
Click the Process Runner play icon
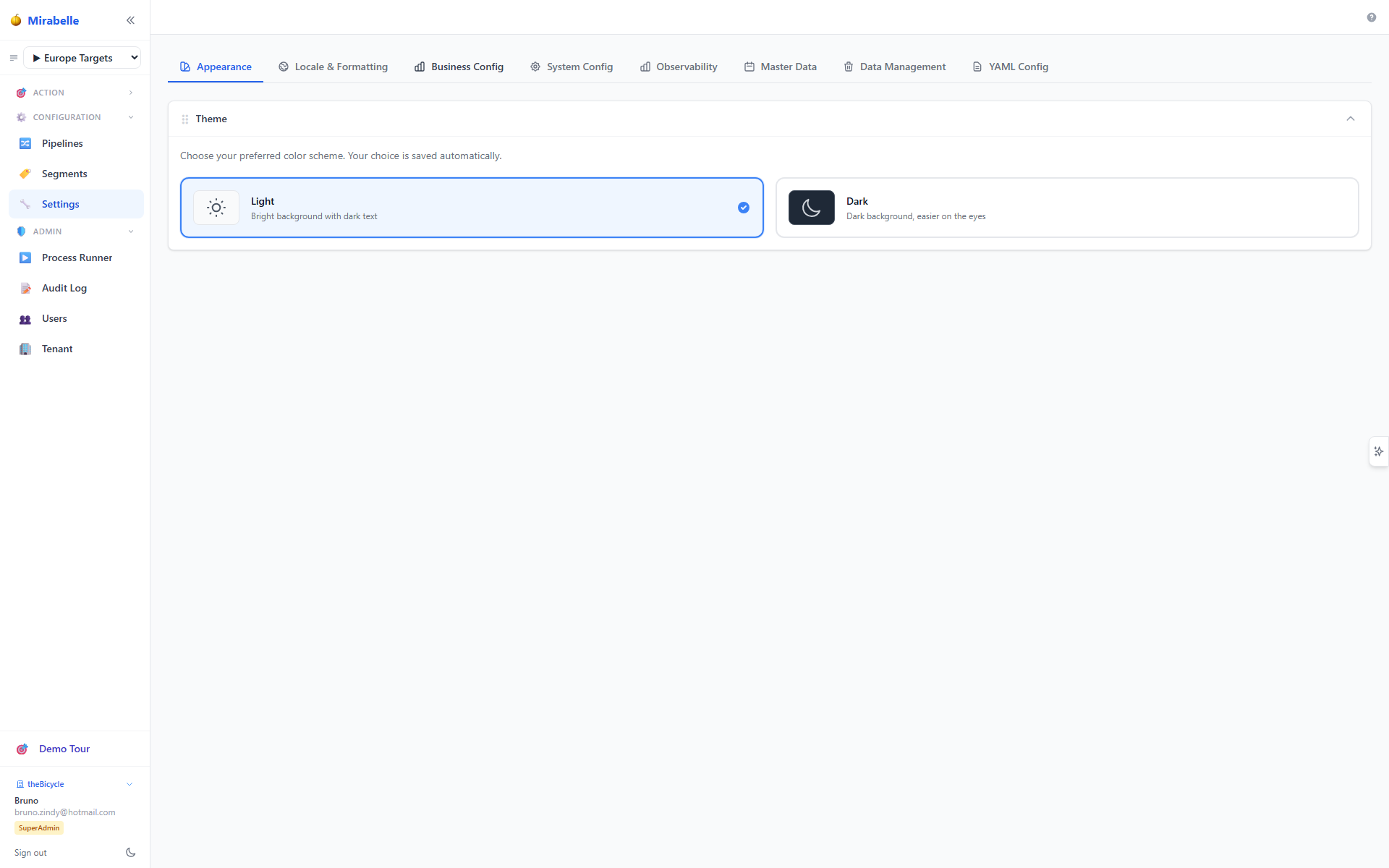point(25,258)
